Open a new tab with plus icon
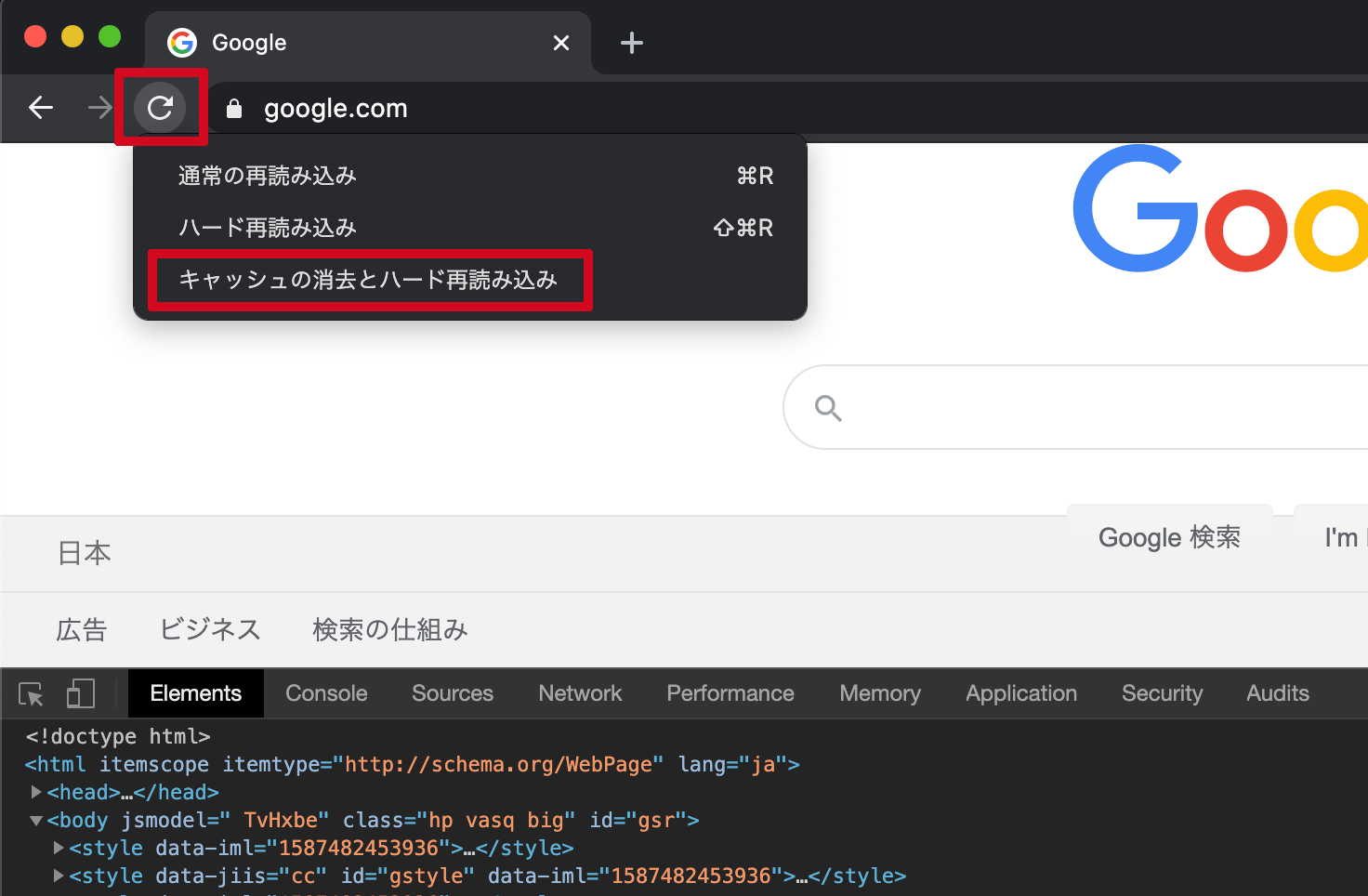 coord(631,43)
